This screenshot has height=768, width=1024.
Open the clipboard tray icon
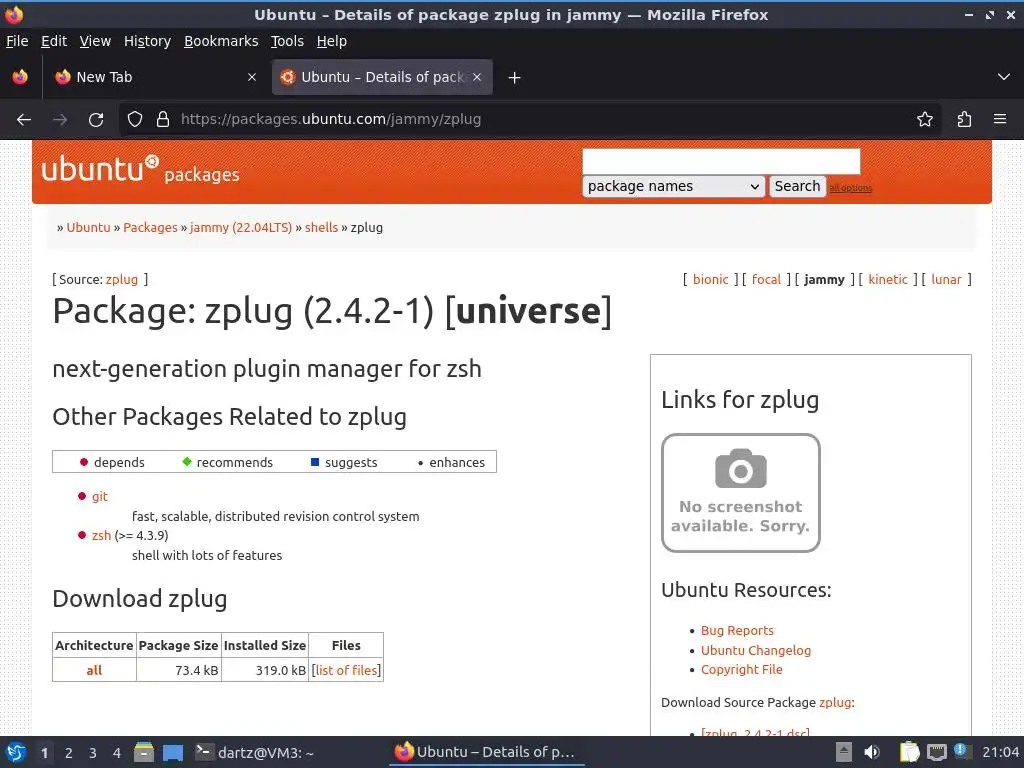pyautogui.click(x=909, y=752)
